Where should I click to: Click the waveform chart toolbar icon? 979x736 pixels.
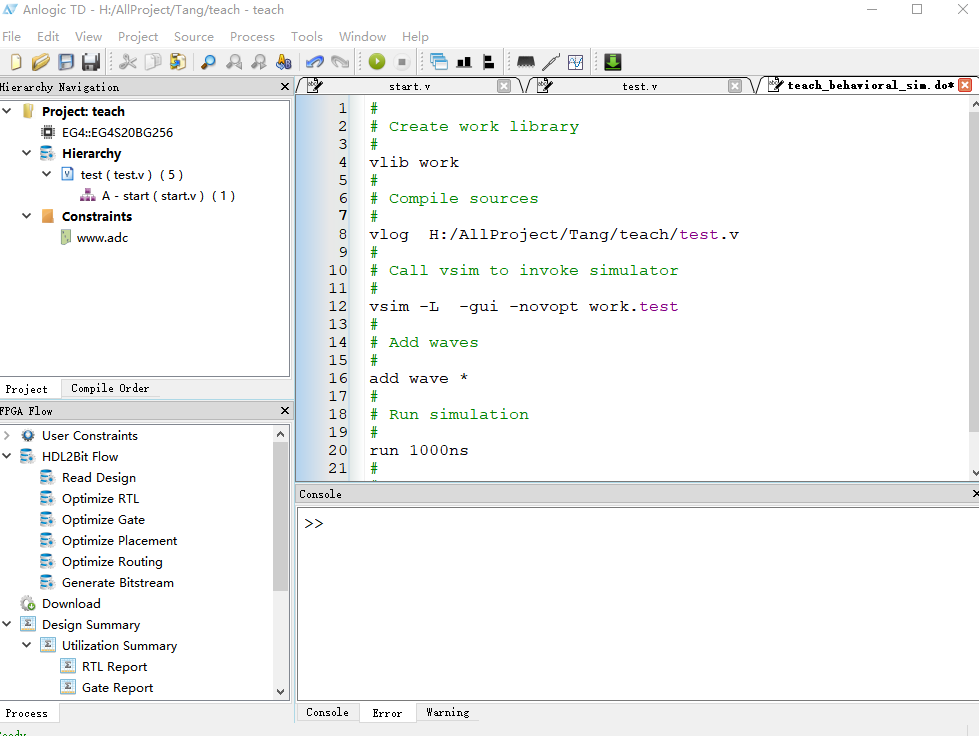(576, 62)
